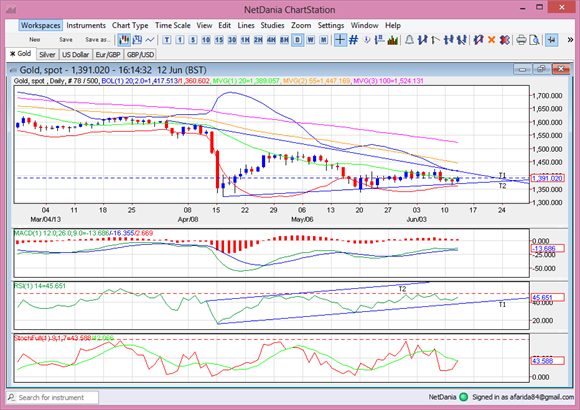The image size is (580, 410).
Task: Set time scale to 5 minutes
Action: tap(193, 40)
